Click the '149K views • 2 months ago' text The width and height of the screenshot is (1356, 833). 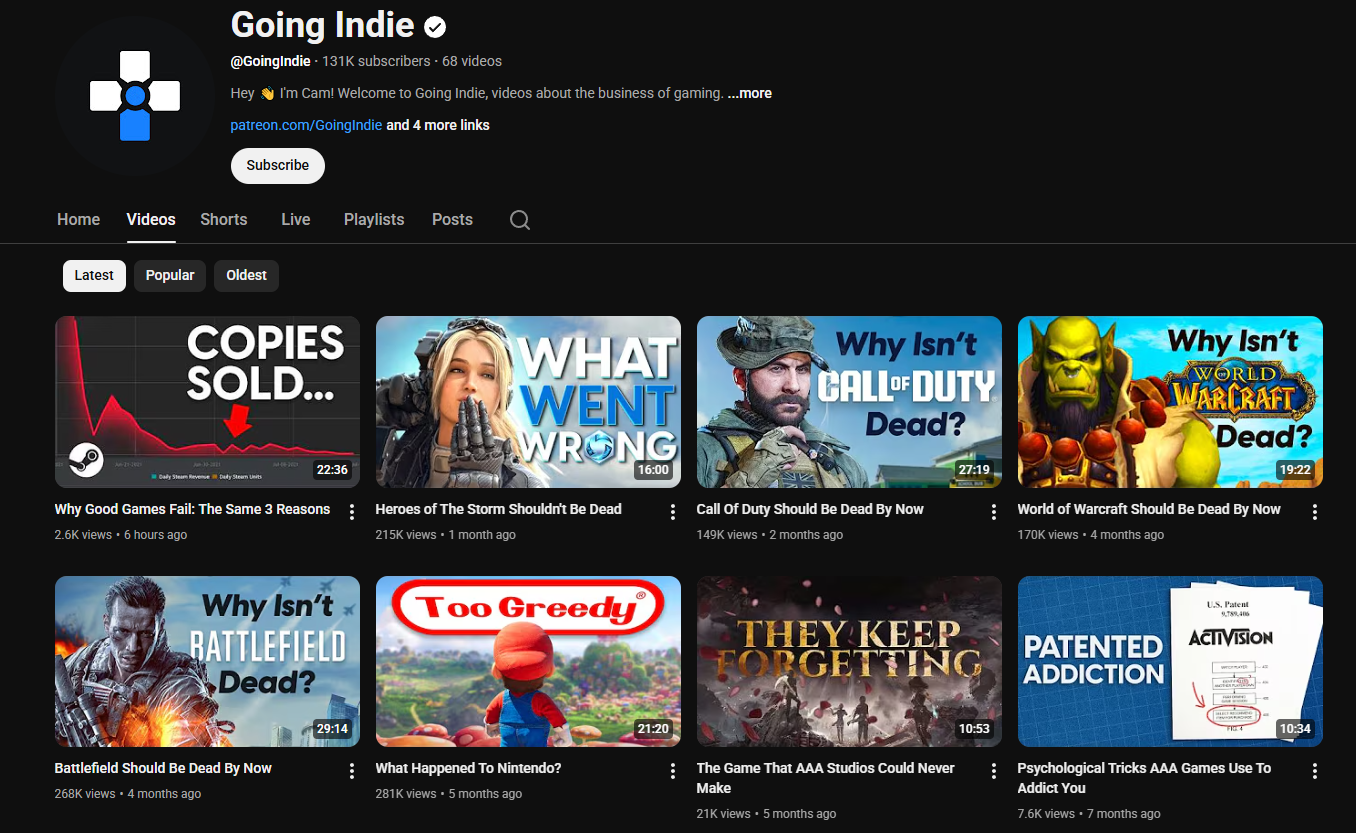770,535
